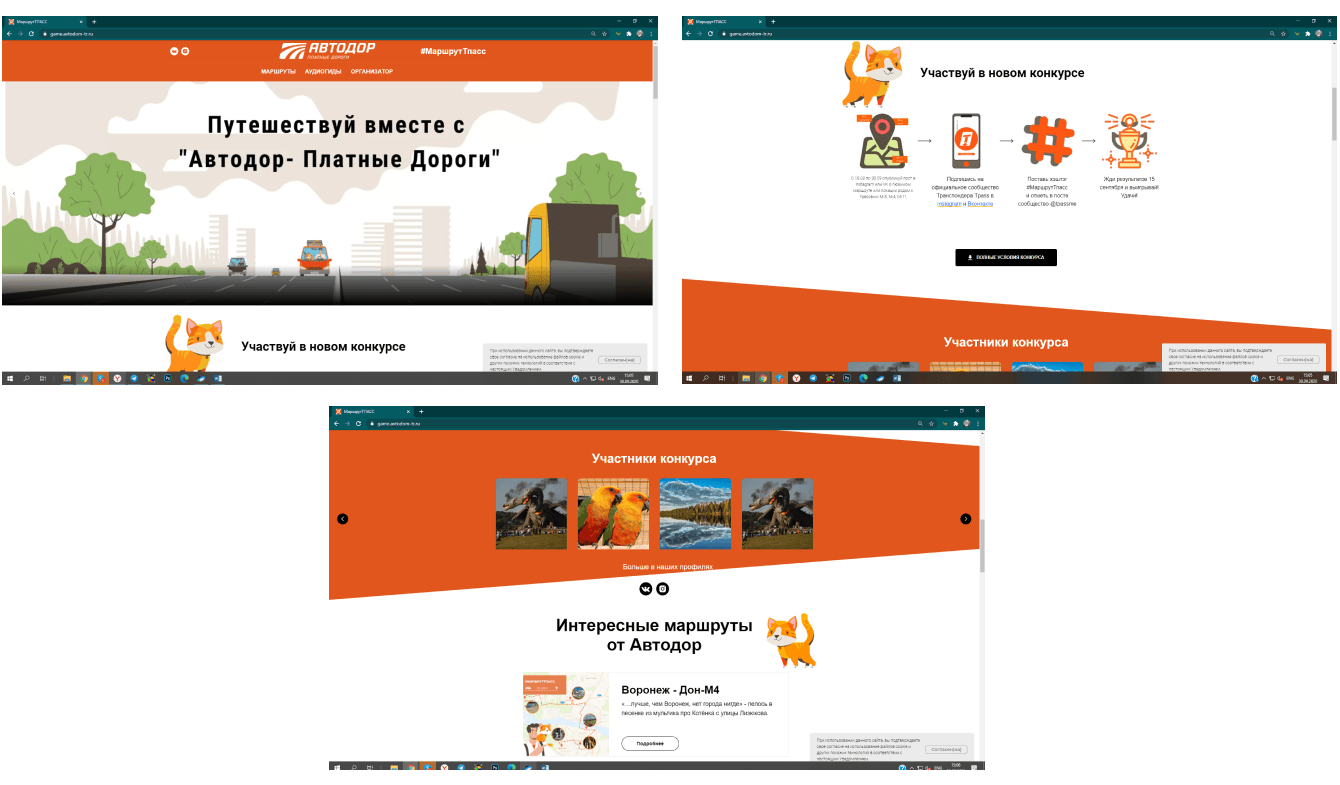Bookmark the page with the star in the top-left window
This screenshot has height=785, width=1340.
[x=604, y=33]
